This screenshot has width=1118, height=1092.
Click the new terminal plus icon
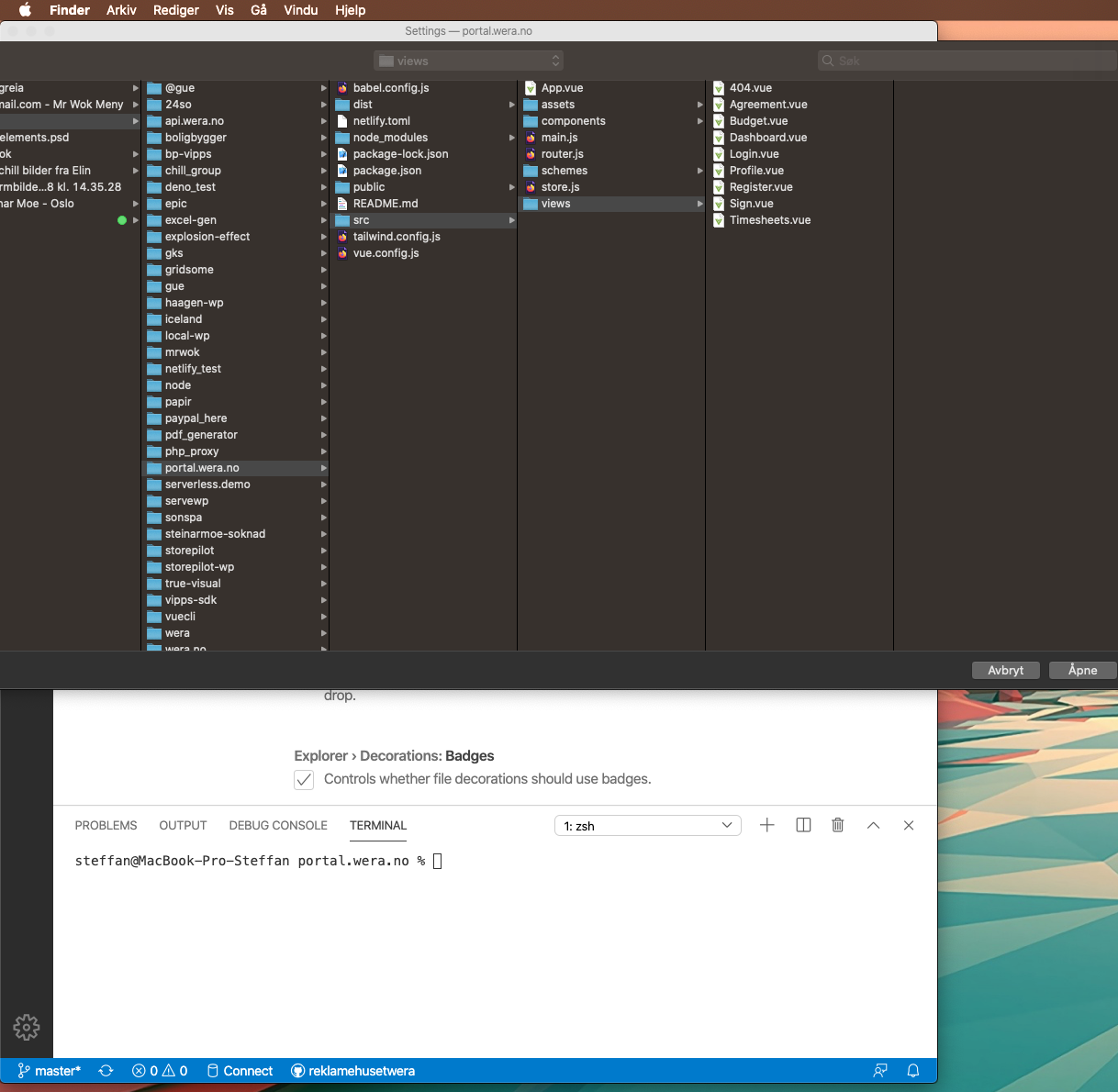767,825
